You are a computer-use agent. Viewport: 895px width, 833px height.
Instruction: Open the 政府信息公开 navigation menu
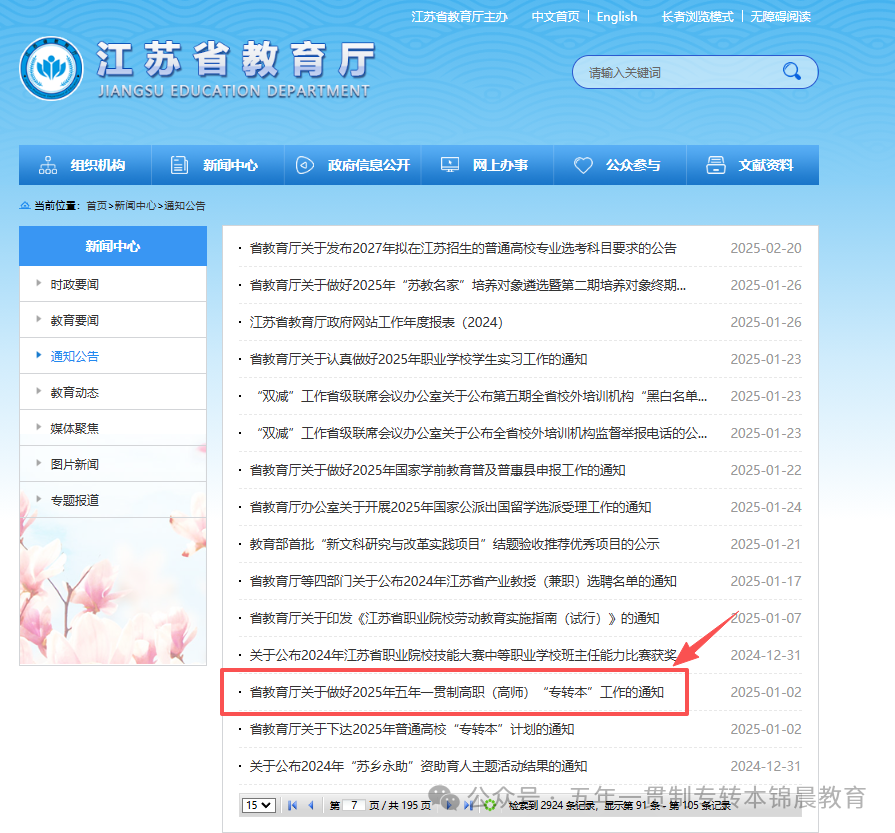[355, 165]
